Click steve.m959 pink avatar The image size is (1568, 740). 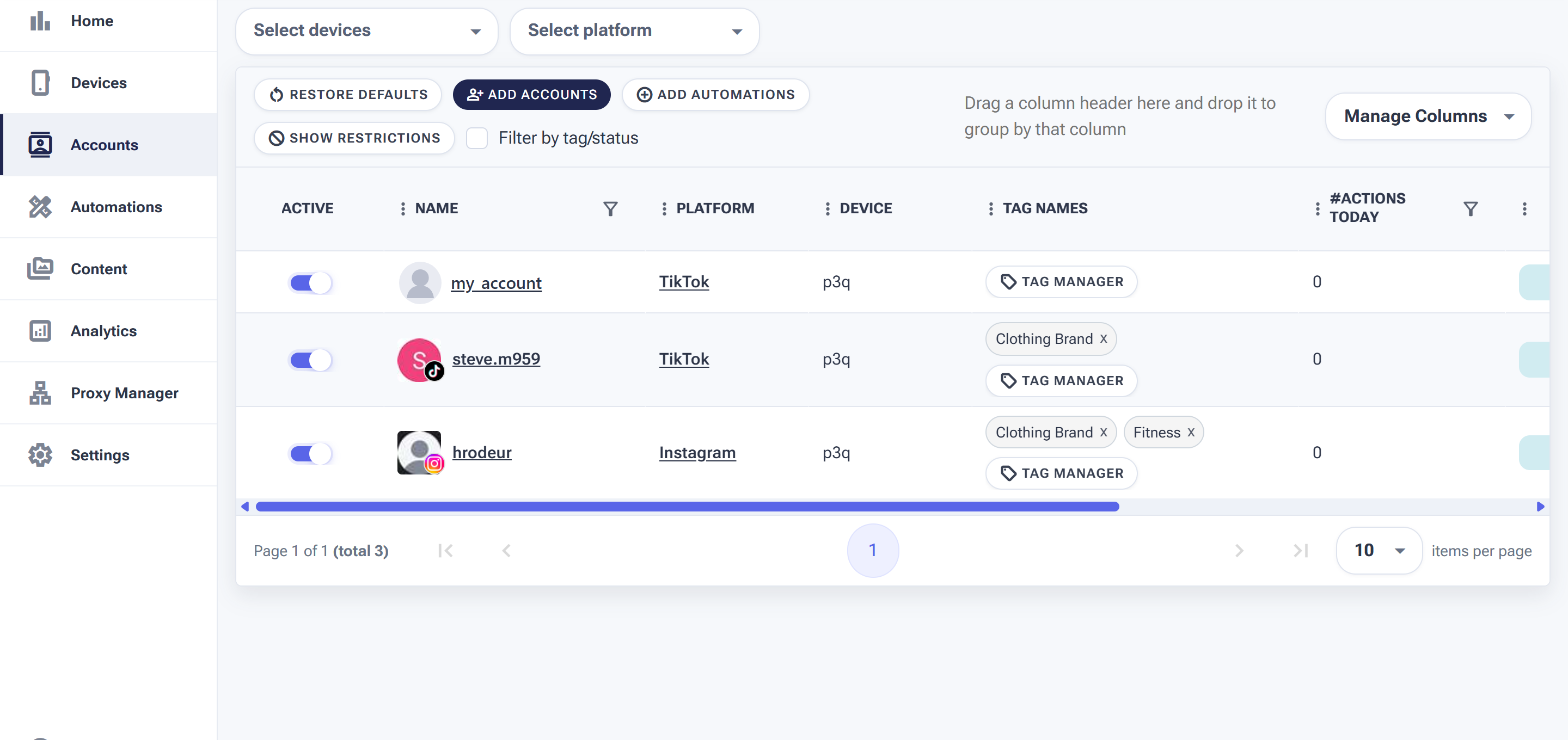pos(419,360)
